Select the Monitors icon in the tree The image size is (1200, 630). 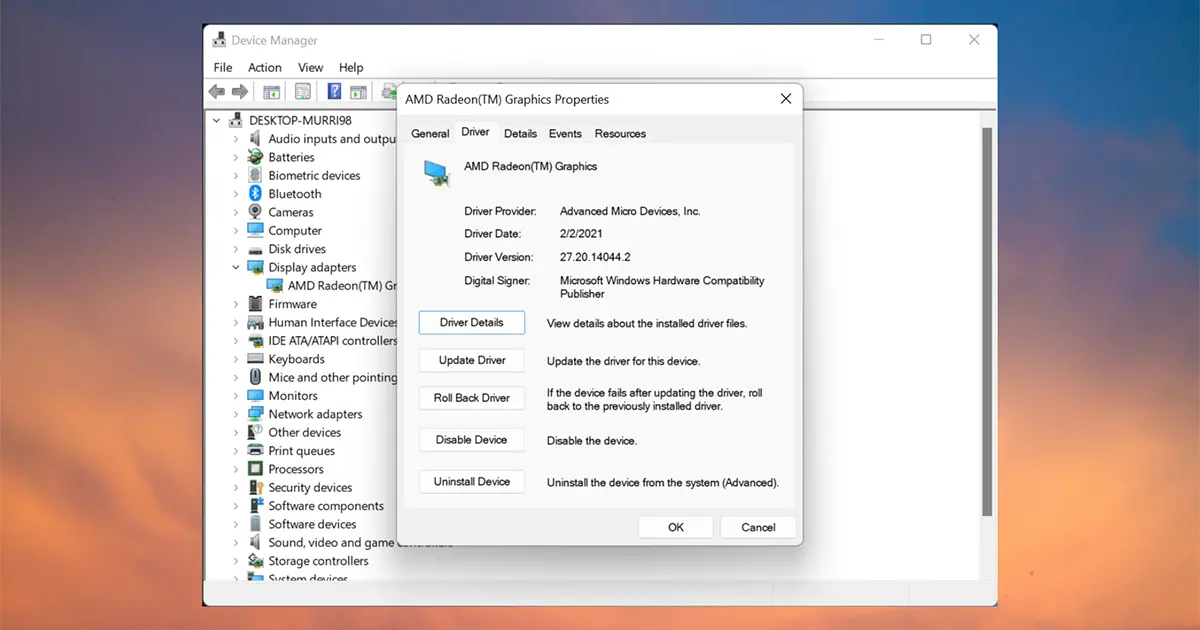256,396
